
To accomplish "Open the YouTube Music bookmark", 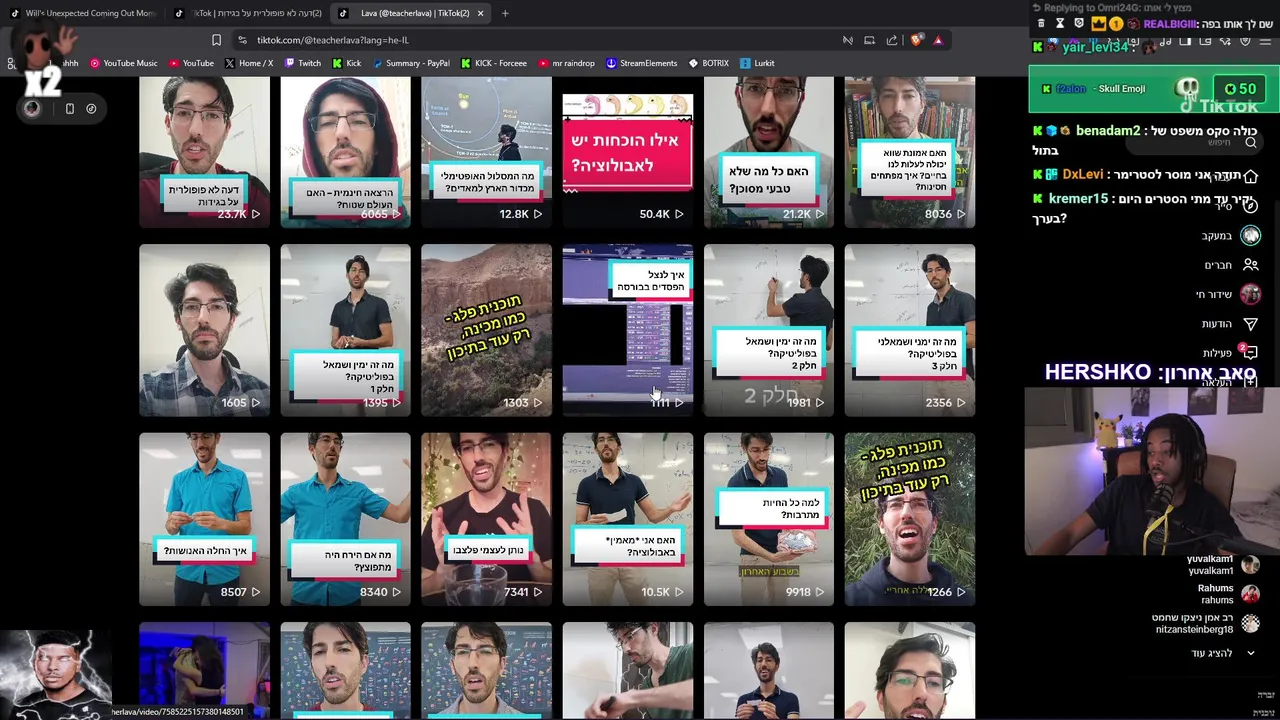I will click(124, 63).
